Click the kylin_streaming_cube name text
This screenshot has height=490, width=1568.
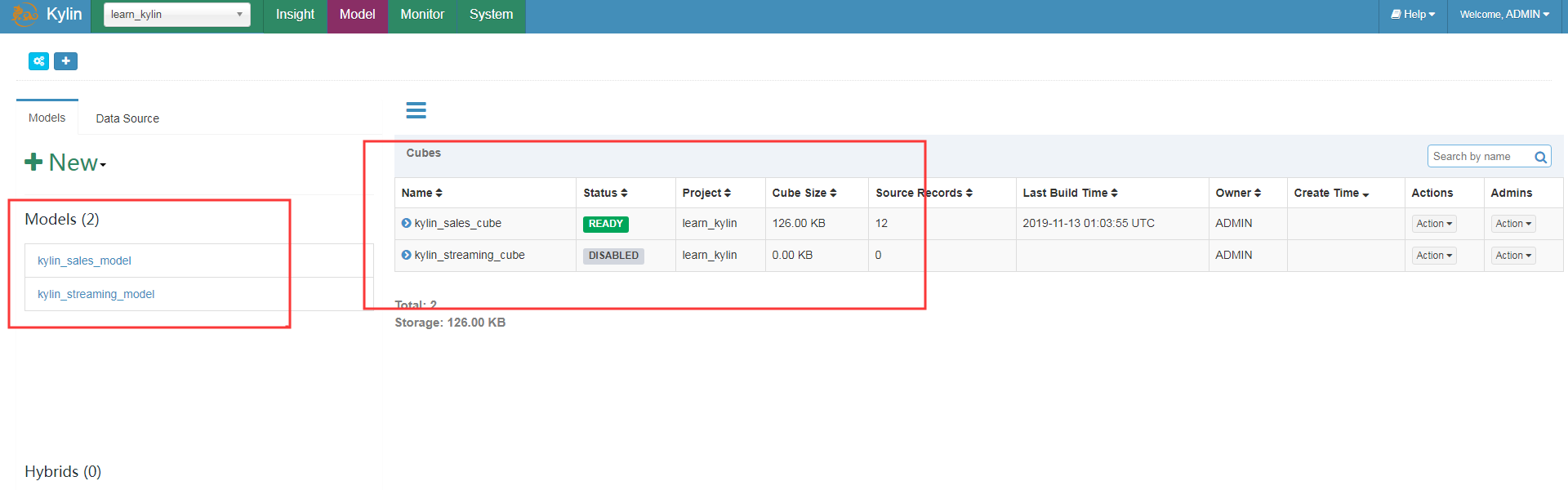(x=470, y=255)
